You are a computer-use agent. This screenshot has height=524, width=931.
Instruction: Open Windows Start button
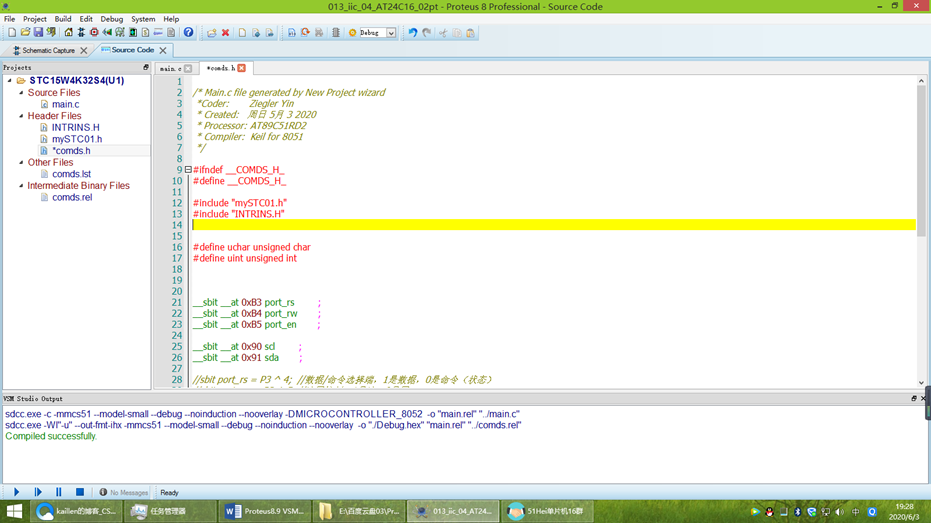(x=14, y=511)
